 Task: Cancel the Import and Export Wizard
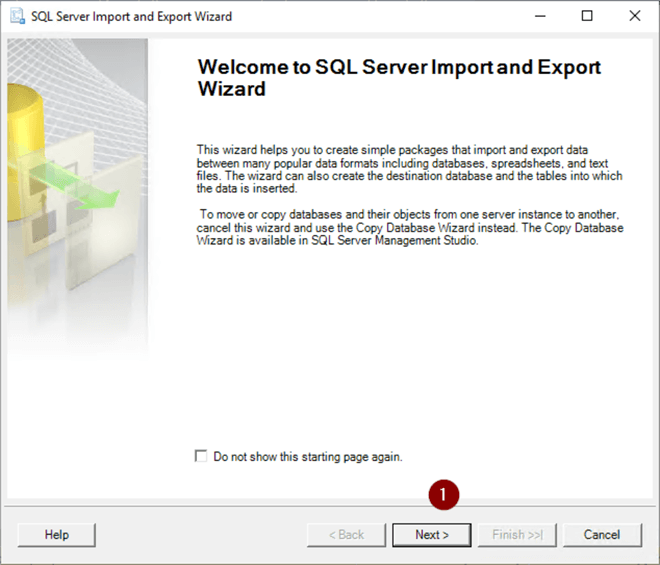[602, 535]
